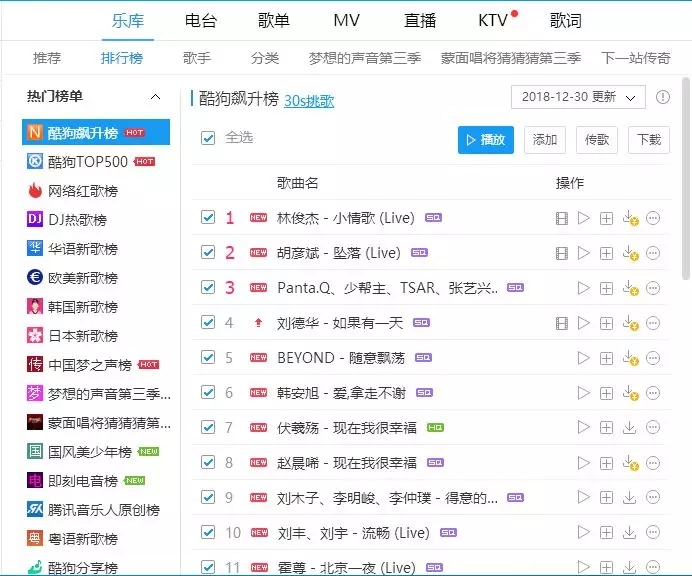
Task: Add Panta.Q 少帮主 track to playlist
Action: coord(606,288)
